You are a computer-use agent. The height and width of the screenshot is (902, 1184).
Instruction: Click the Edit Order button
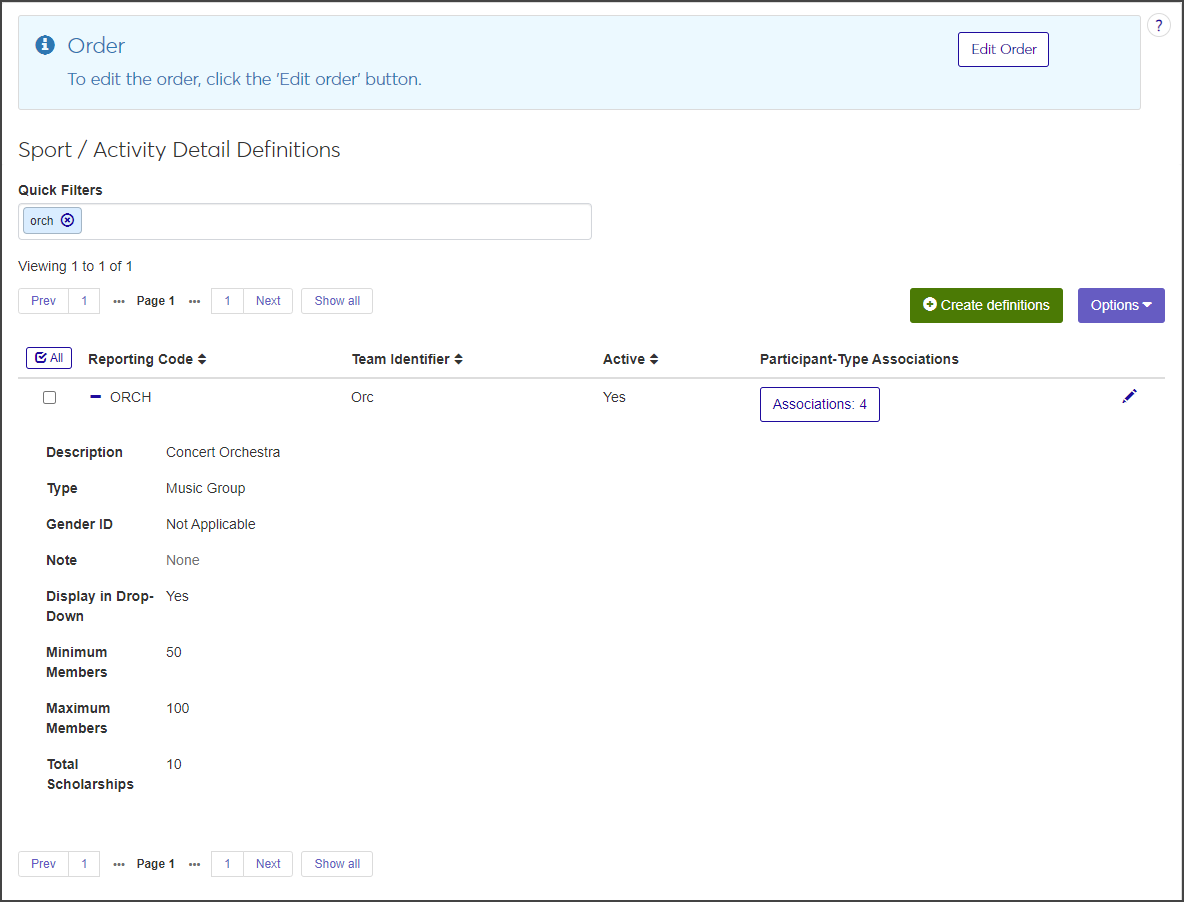click(x=1003, y=49)
